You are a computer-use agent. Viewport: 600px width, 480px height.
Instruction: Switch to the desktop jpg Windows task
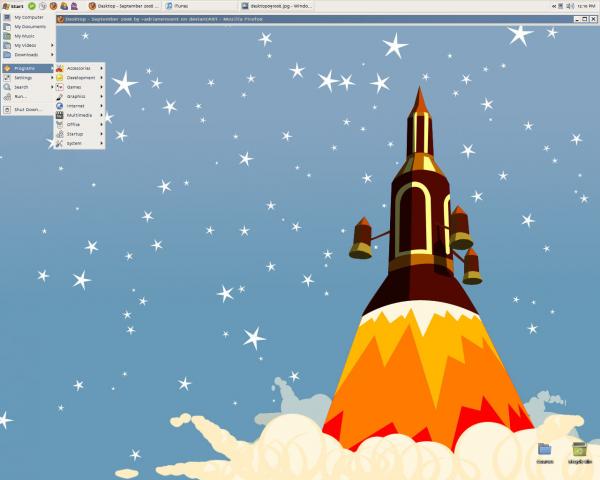277,6
